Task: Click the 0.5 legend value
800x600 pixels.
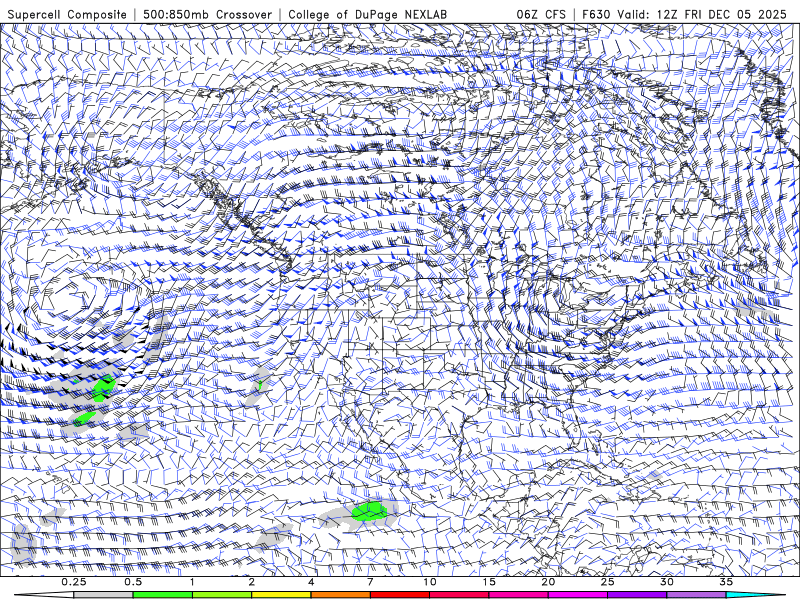Action: click(133, 582)
